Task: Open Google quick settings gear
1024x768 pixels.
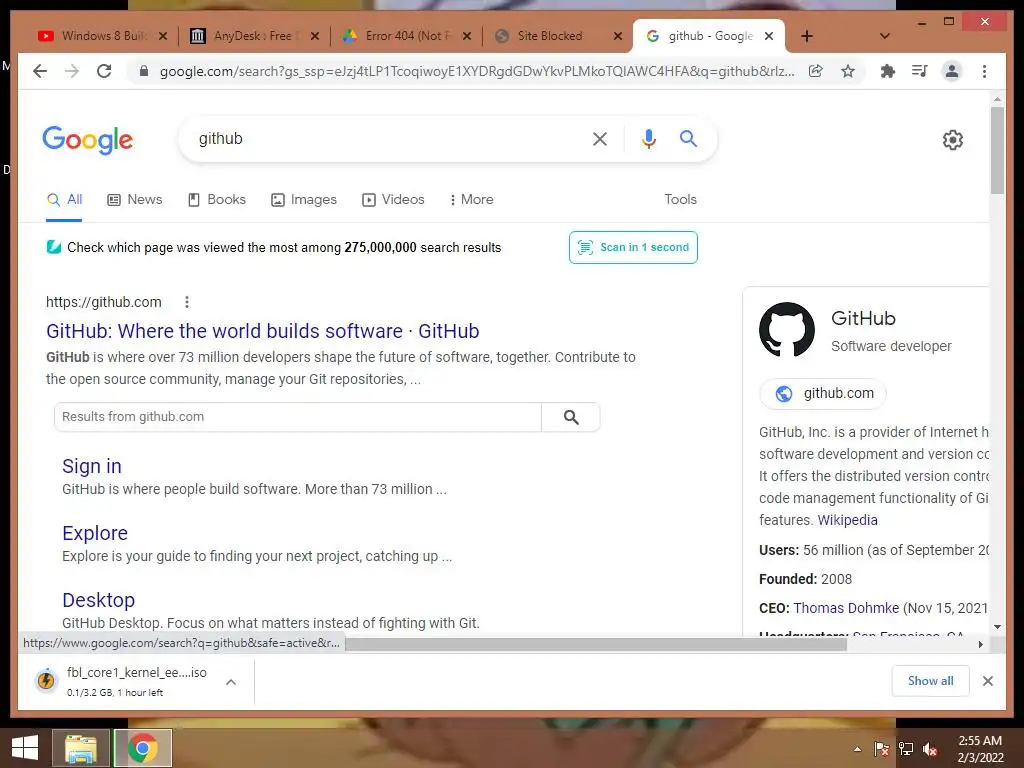Action: (x=953, y=140)
